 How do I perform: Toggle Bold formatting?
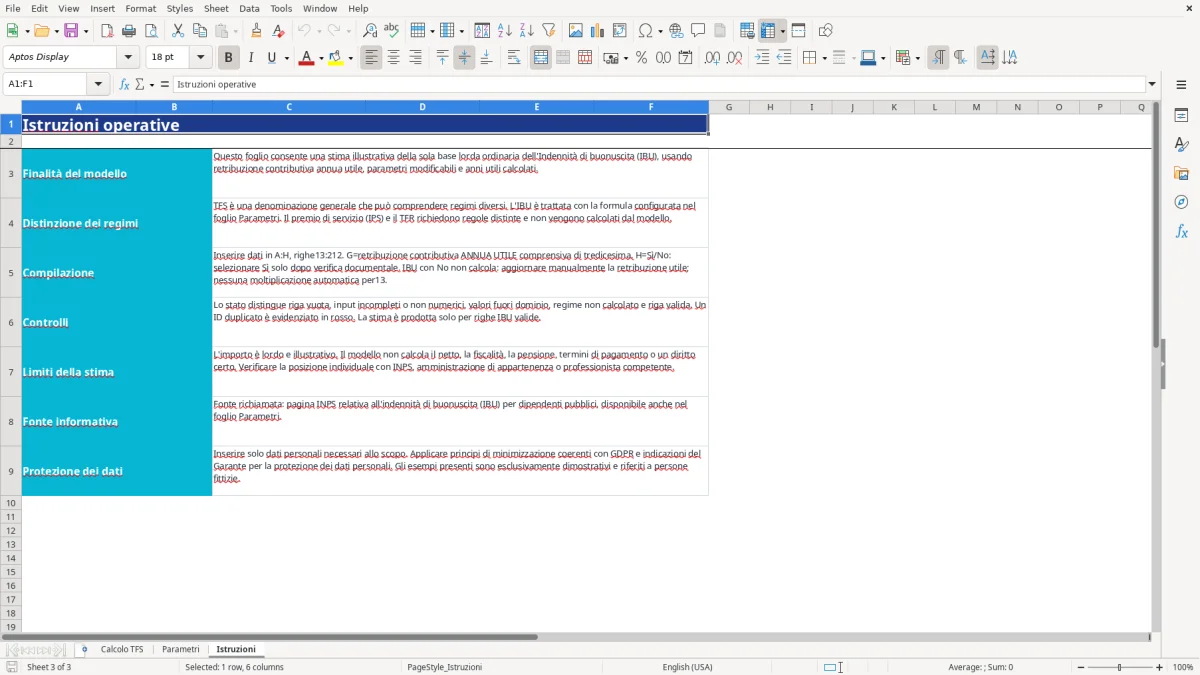(x=229, y=58)
